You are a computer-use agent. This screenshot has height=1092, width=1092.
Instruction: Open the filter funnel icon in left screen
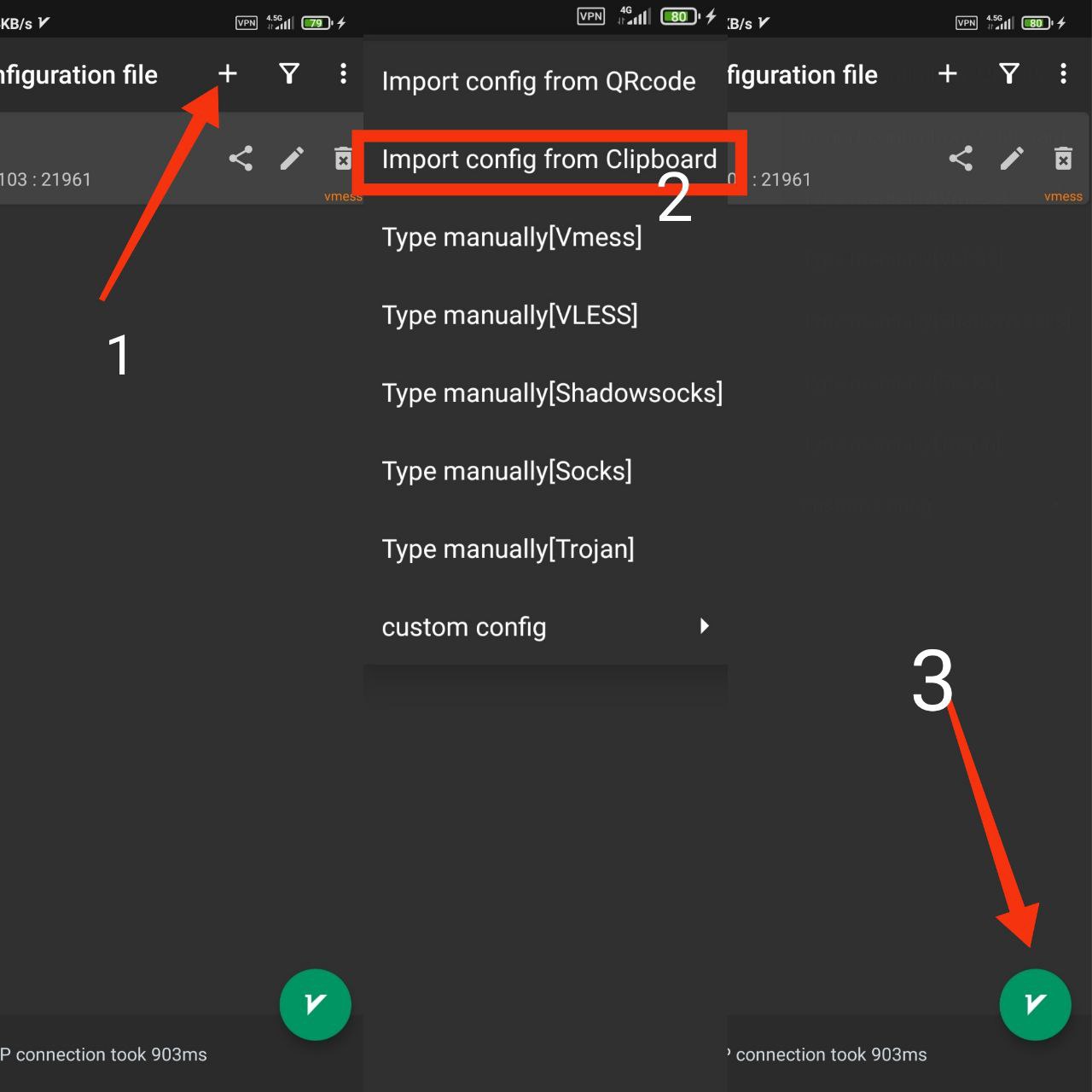tap(289, 74)
